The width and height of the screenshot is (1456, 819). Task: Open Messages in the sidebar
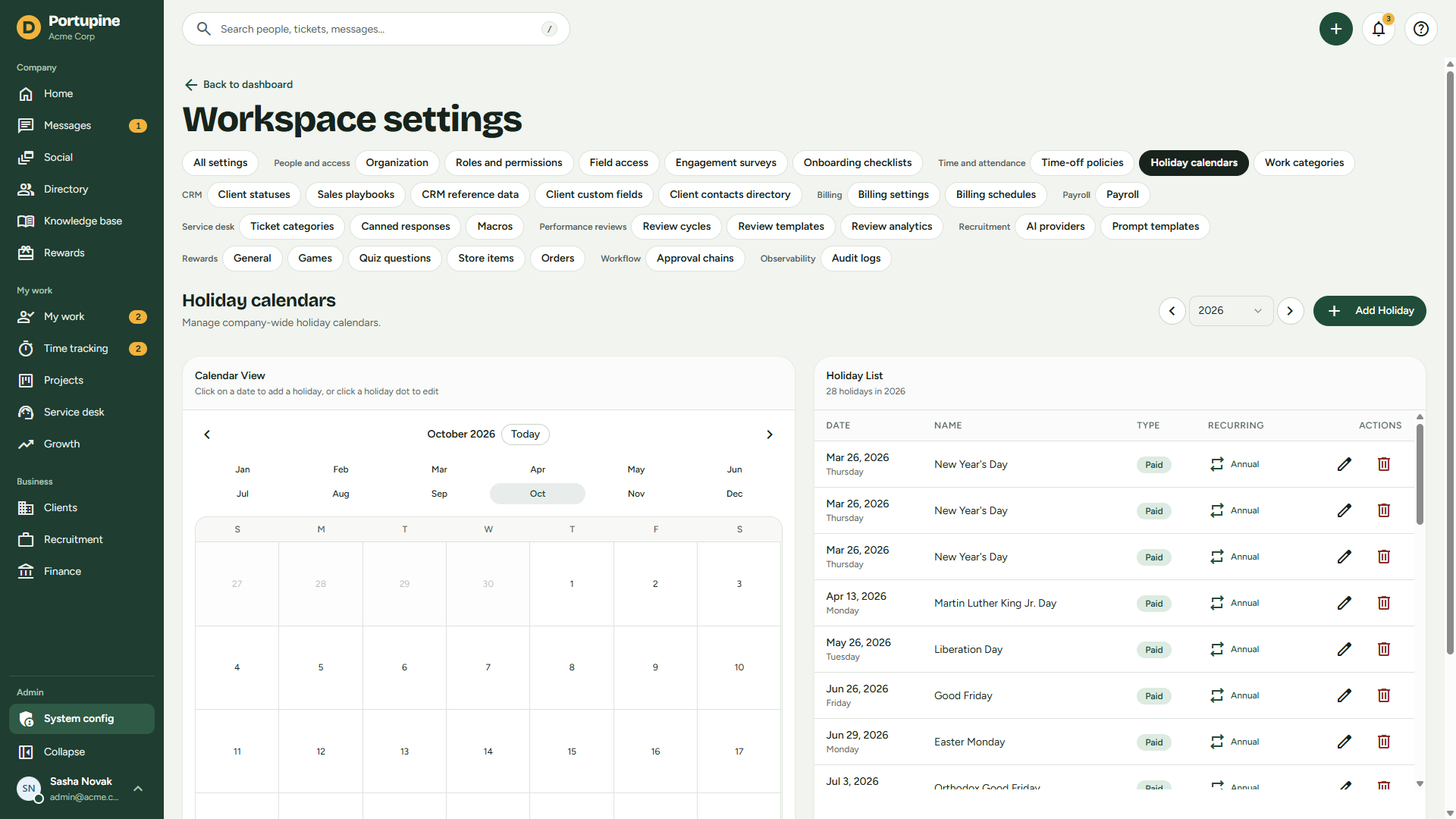click(x=82, y=125)
